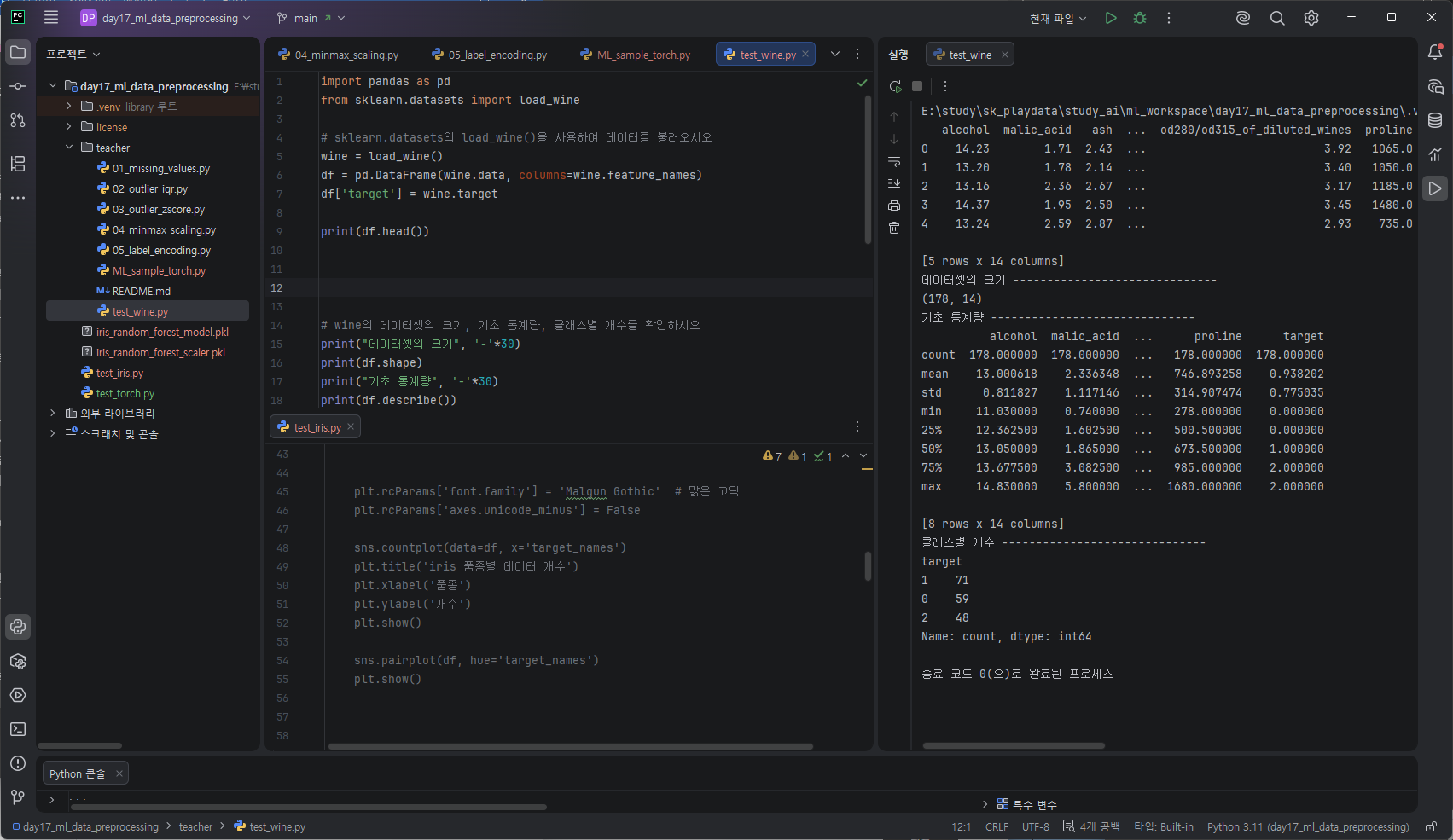Open Search Everywhere magnifier
Screen dimensions: 1453x840
point(1277,18)
